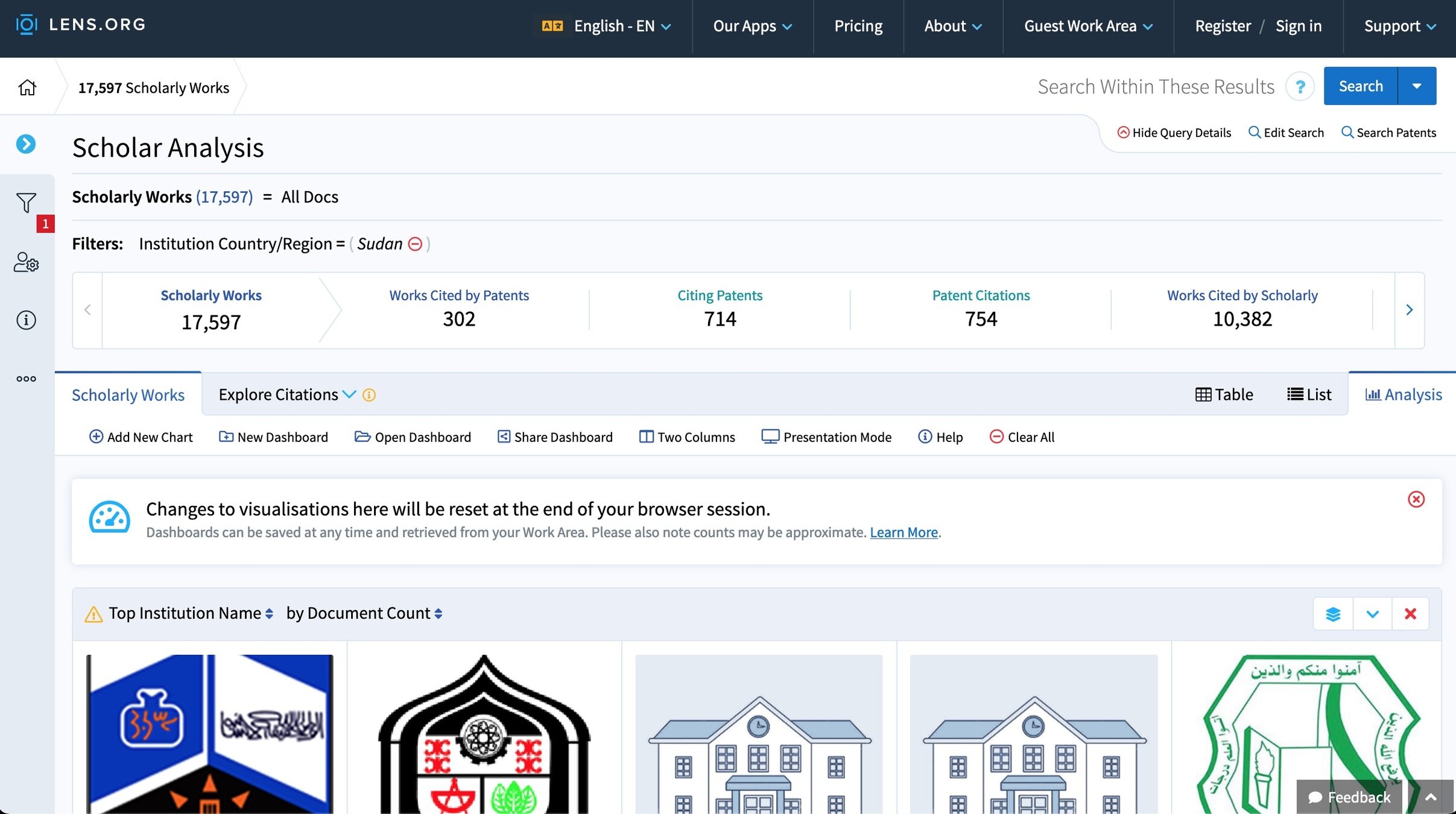Click the chart layers stack icon
Image resolution: width=1456 pixels, height=814 pixels.
click(1333, 614)
